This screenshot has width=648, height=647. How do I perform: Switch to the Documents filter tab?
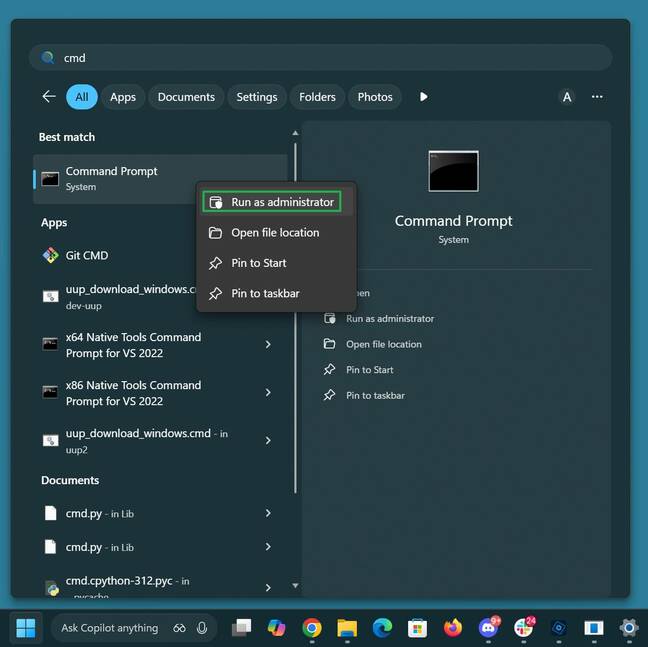[x=186, y=97]
